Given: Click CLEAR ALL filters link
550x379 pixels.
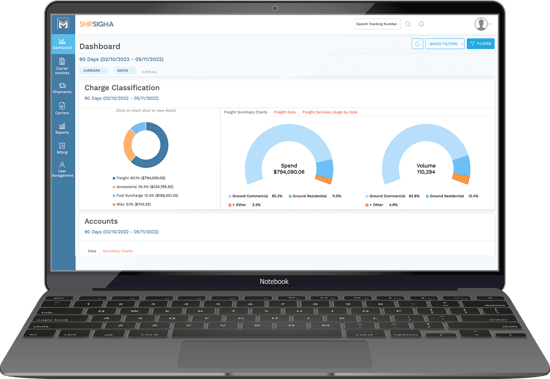Looking at the screenshot, I should [149, 72].
